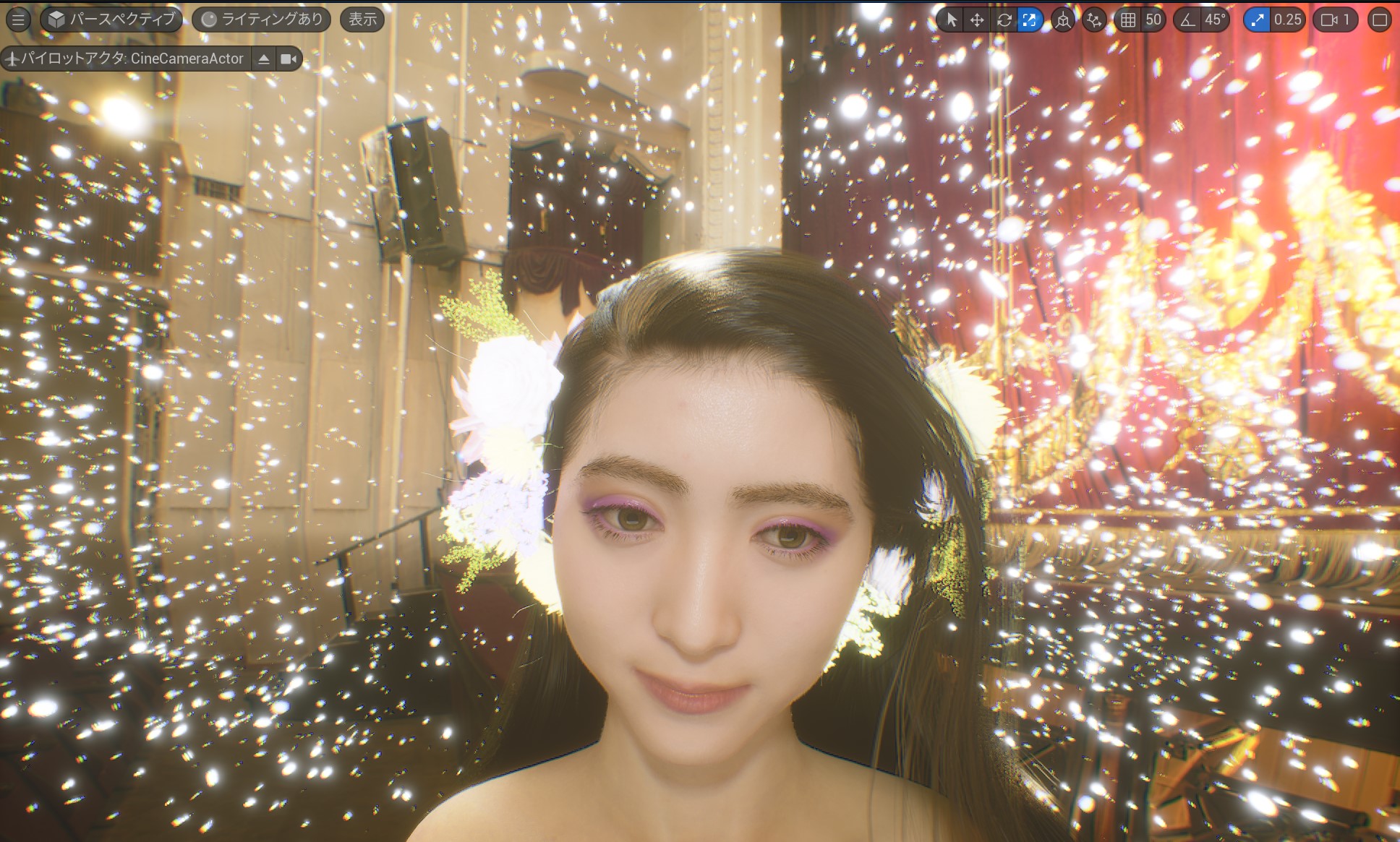Open the rotation snap 45° dropdown
Viewport: 1400px width, 842px height.
tap(1215, 20)
